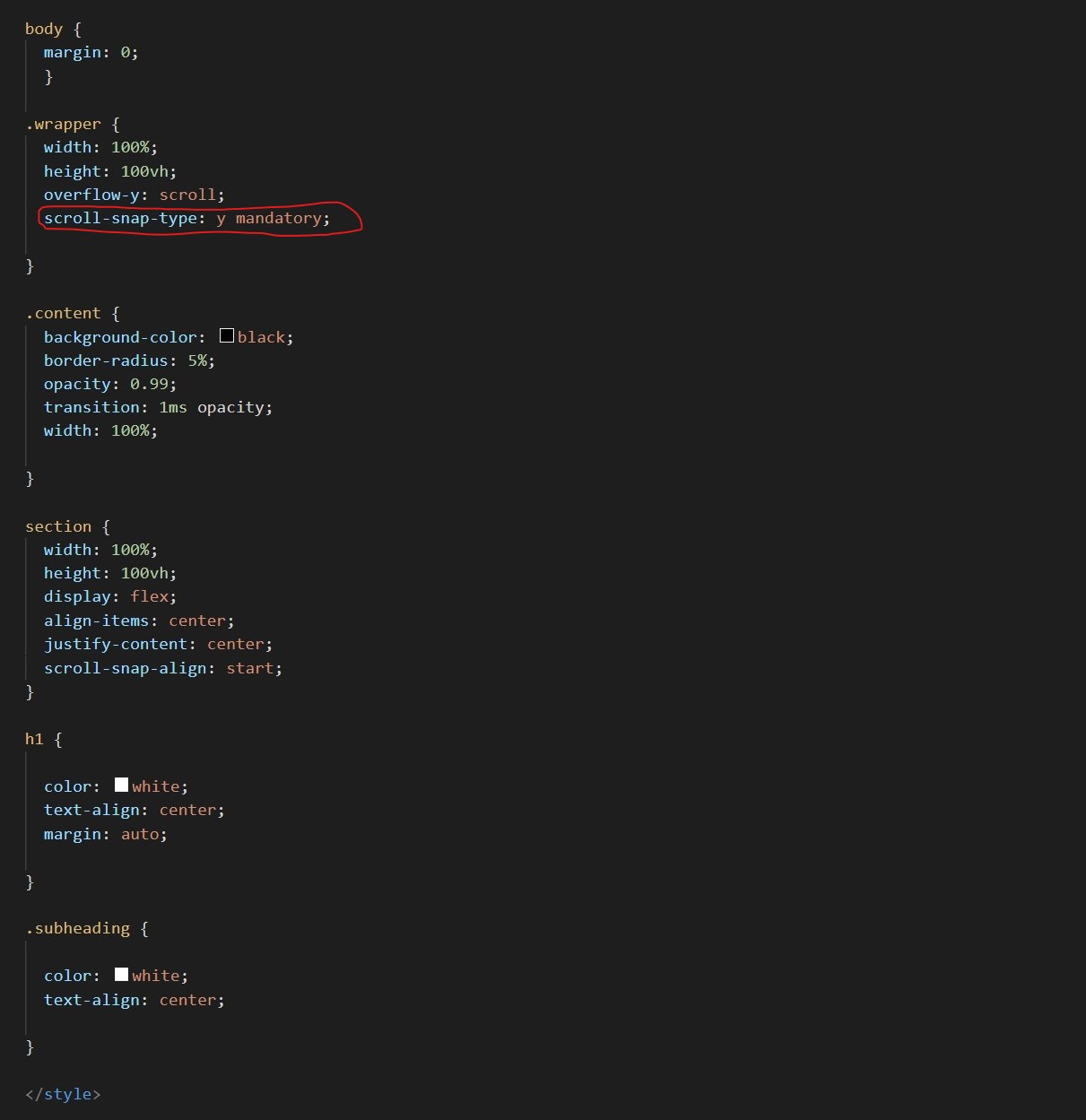Click the body selector at top

pyautogui.click(x=44, y=29)
